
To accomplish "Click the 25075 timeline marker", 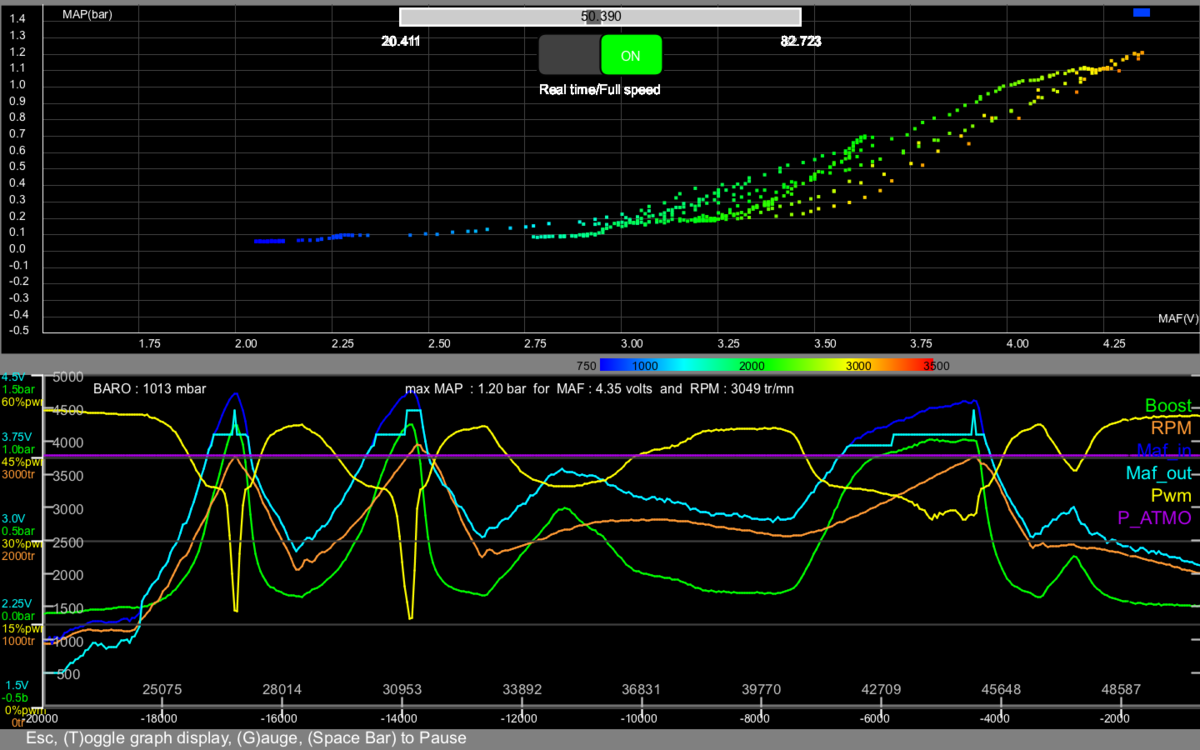I will coord(162,690).
